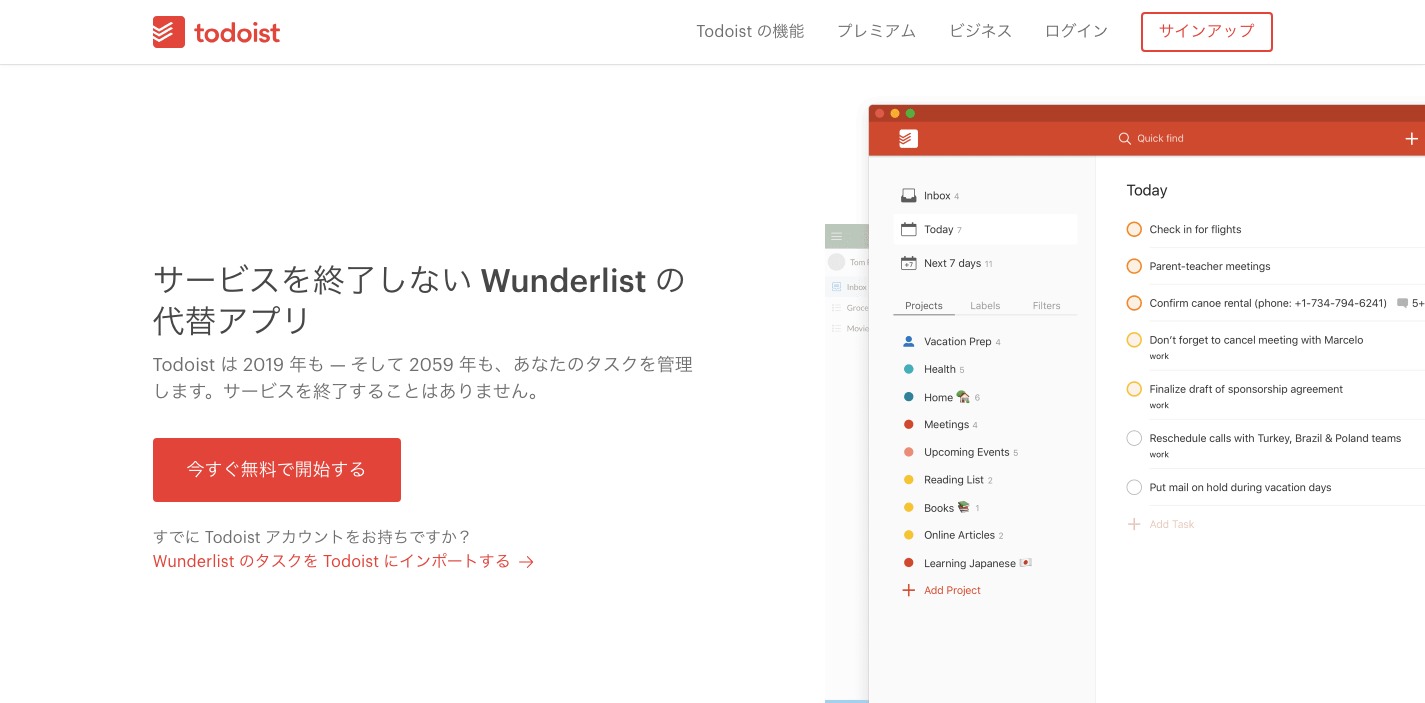This screenshot has height=703, width=1425.
Task: Click the Today calendar icon
Action: point(908,229)
